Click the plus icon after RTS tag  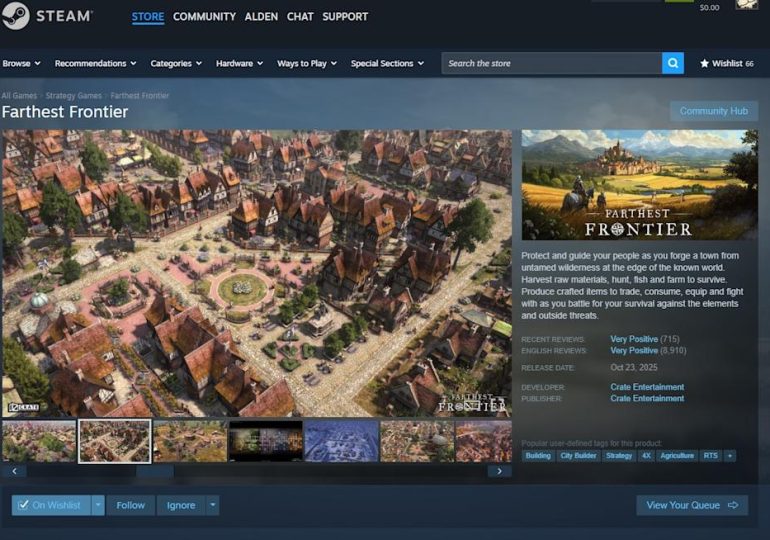730,456
